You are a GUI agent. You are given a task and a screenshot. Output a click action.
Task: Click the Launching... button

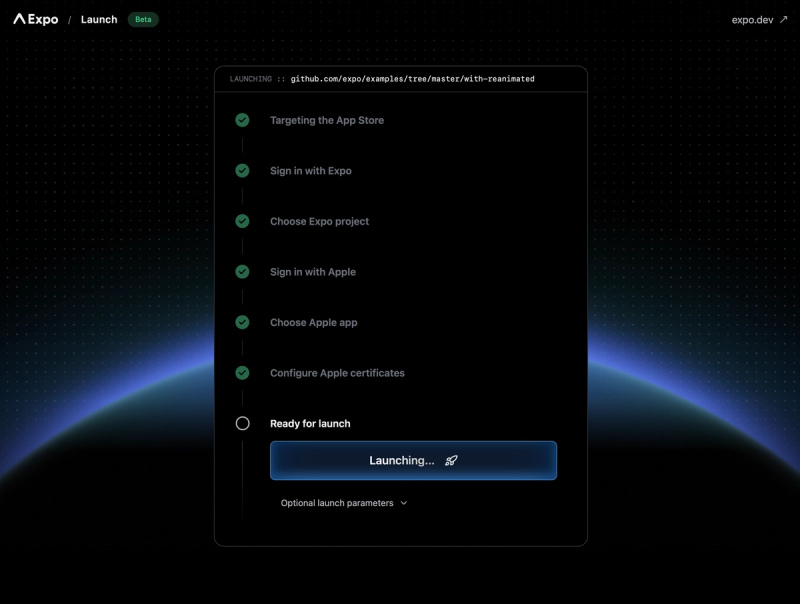[413, 460]
